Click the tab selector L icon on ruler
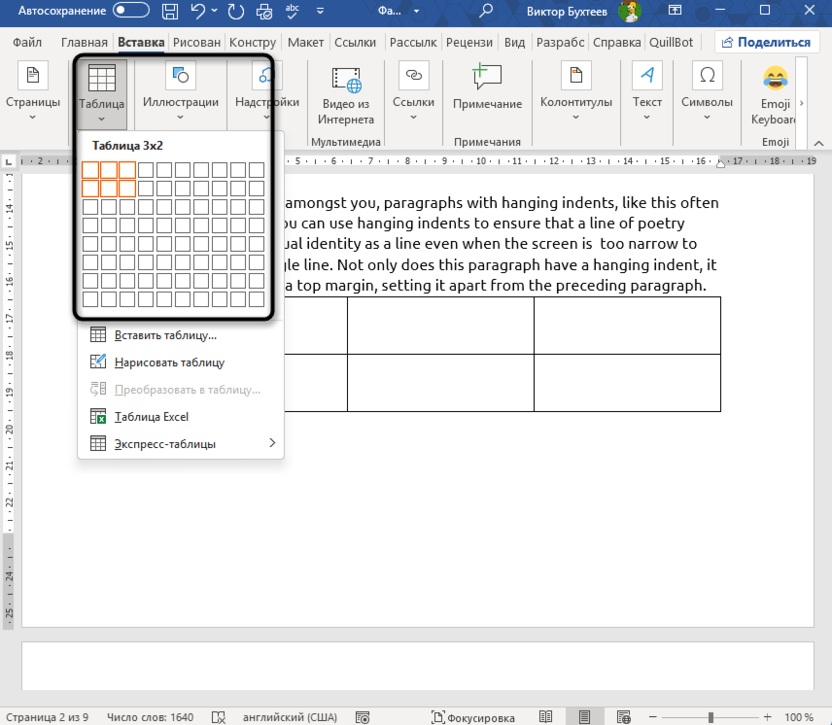 pos(8,161)
